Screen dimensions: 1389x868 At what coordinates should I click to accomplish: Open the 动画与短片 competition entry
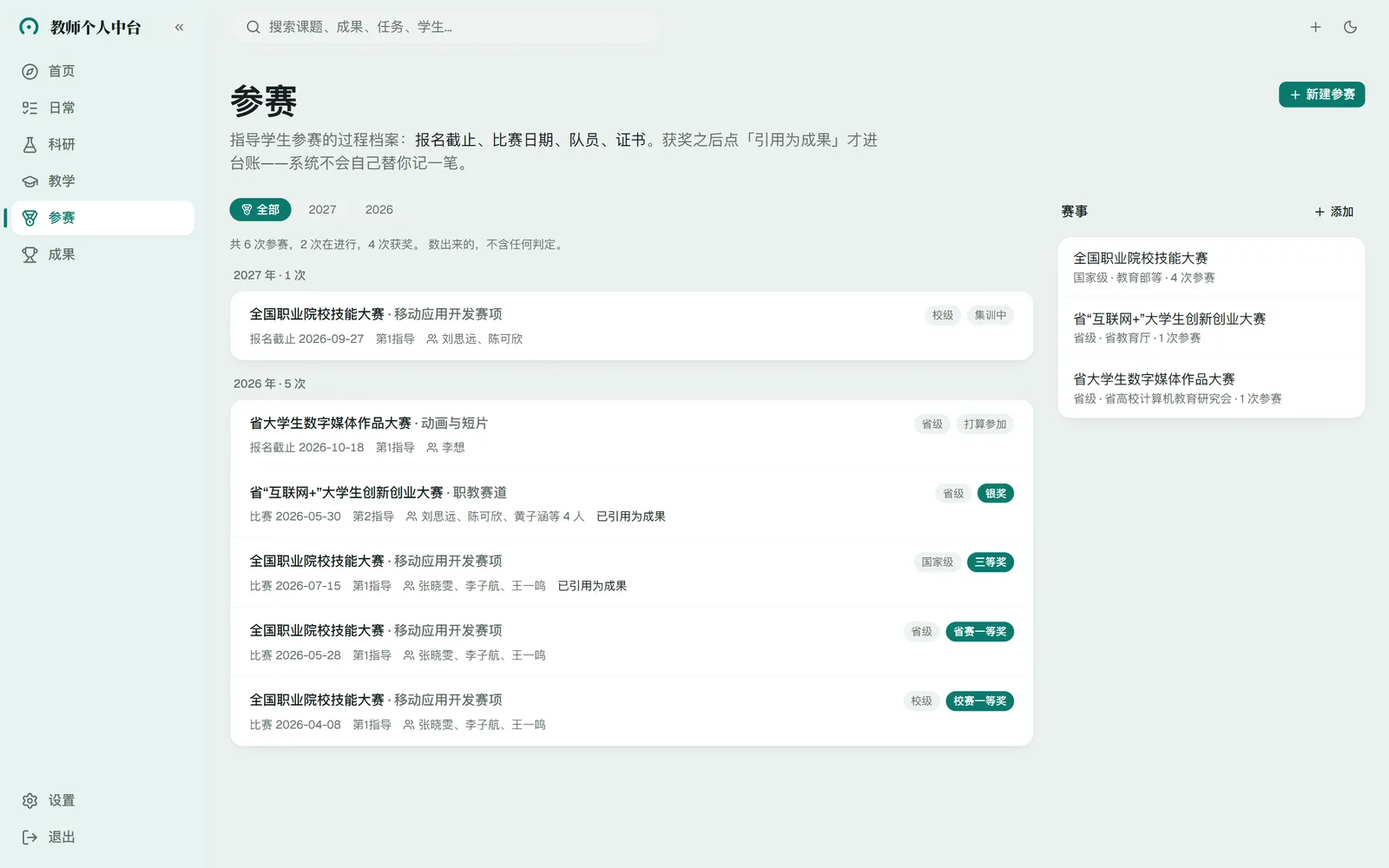631,435
